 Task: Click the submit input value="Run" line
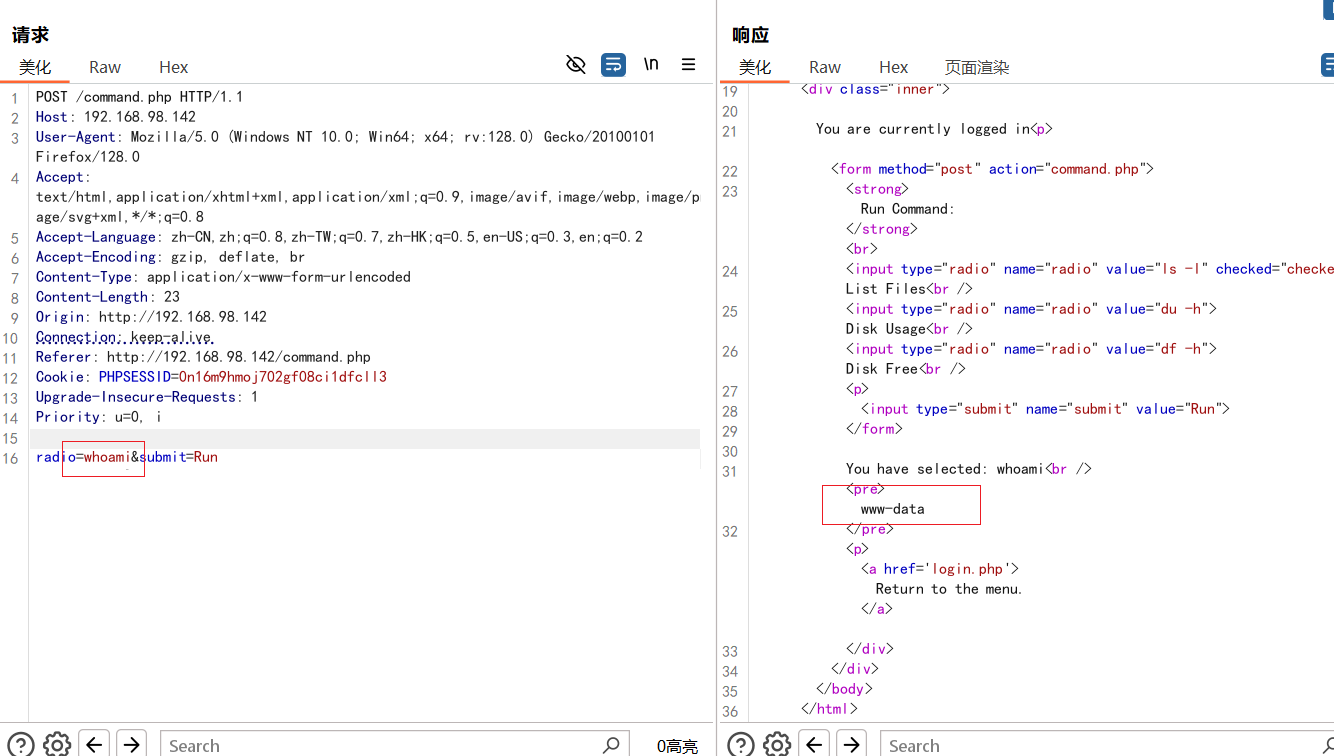[x=1045, y=409]
